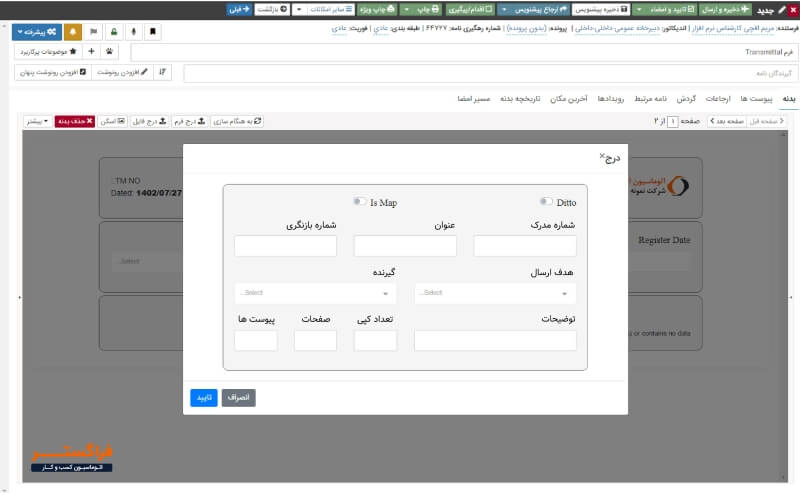The height and width of the screenshot is (493, 800).
Task: Click the ذخیره پیشنویس save draft button
Action: tap(601, 9)
